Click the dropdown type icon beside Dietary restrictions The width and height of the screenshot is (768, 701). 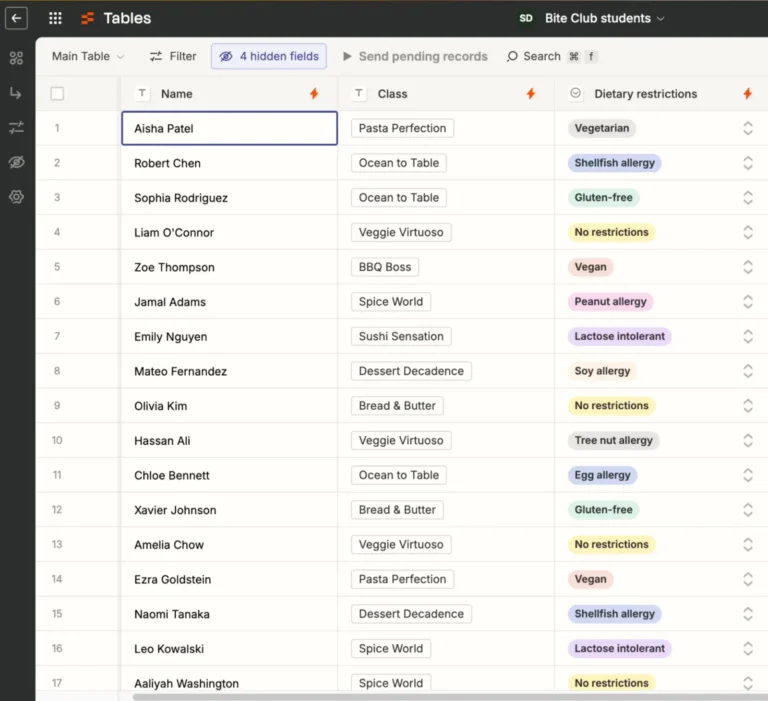coord(576,93)
